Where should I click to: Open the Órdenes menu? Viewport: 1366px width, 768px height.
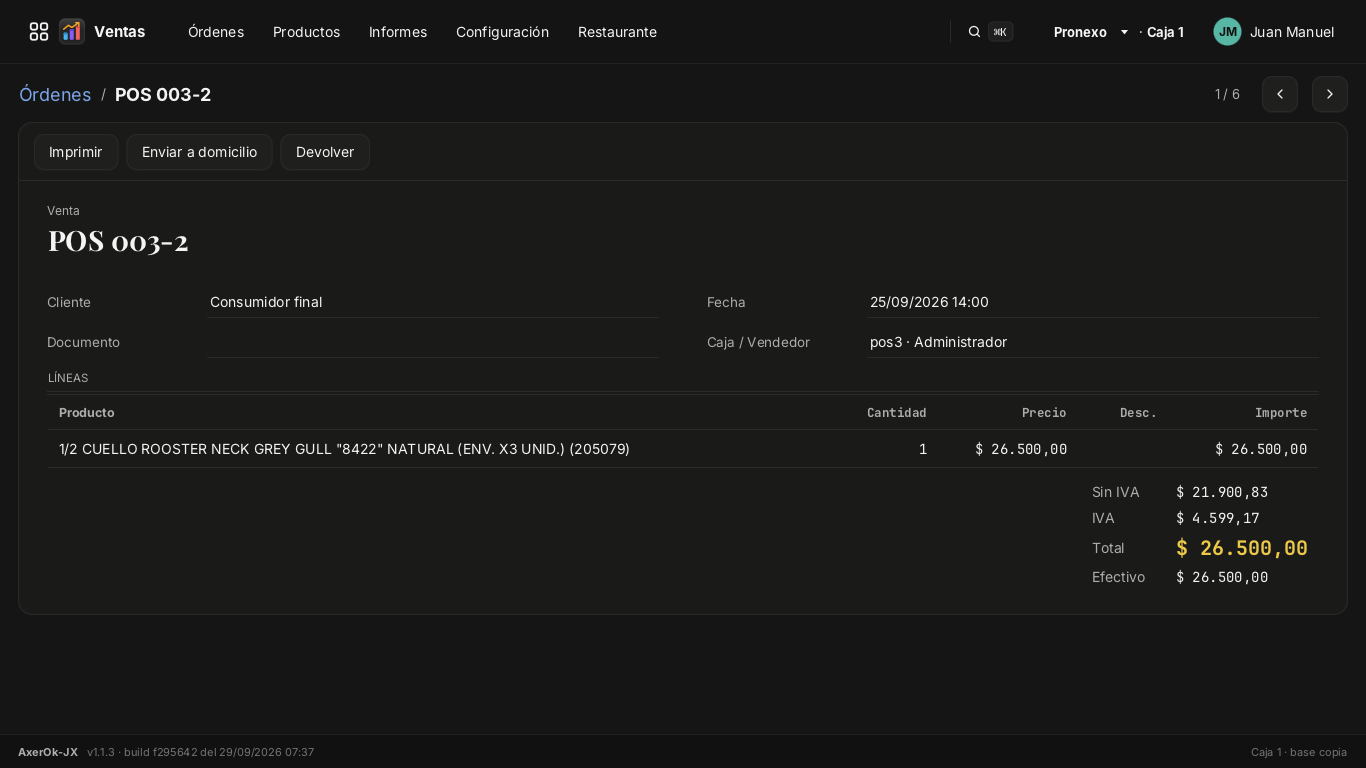216,32
